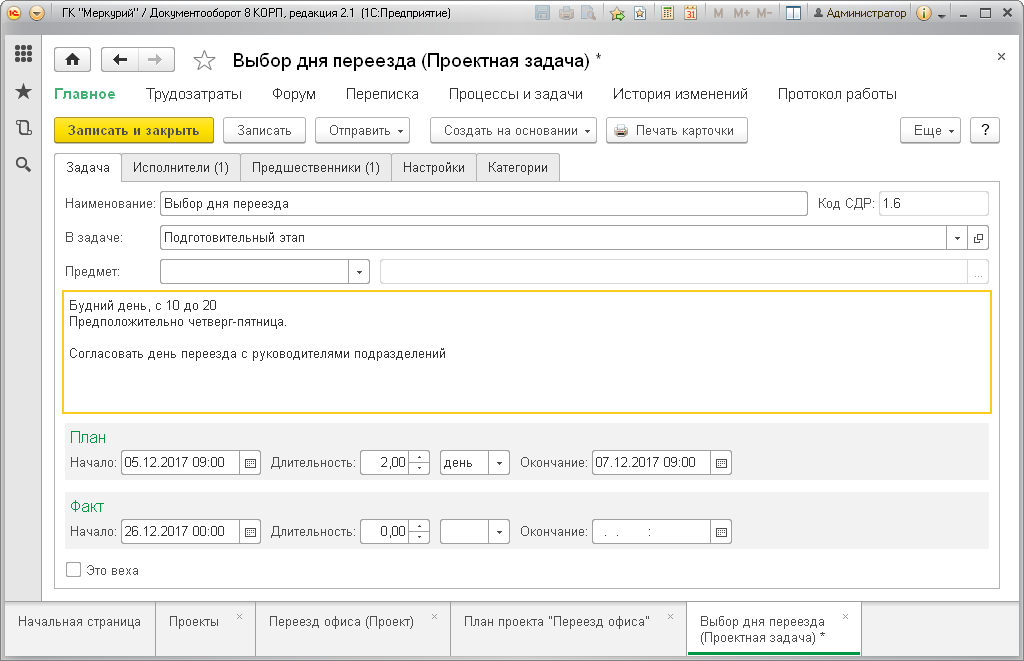
Task: Open the info menu in the title bar
Action: (x=923, y=13)
